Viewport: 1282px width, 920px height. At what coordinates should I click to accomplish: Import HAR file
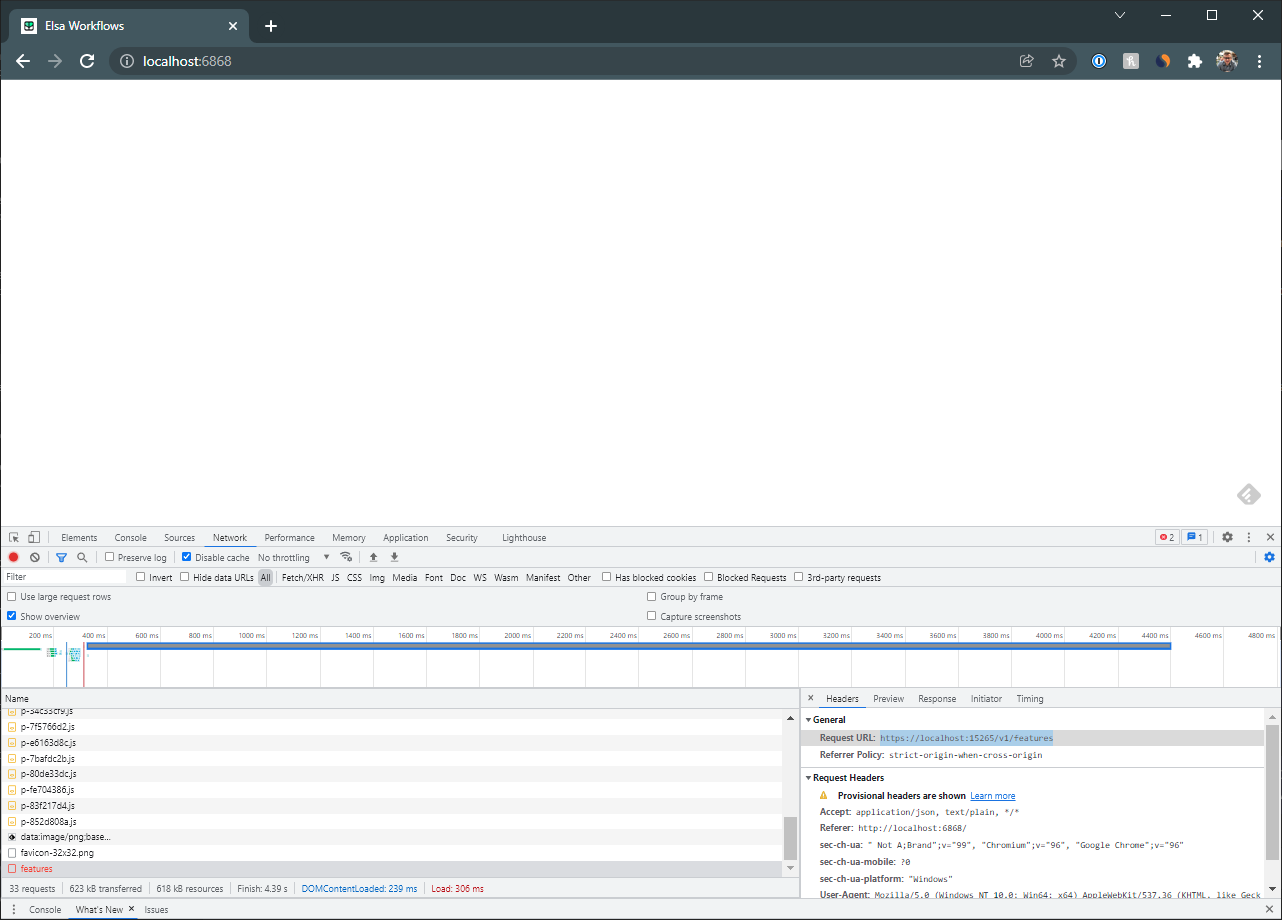pos(373,557)
